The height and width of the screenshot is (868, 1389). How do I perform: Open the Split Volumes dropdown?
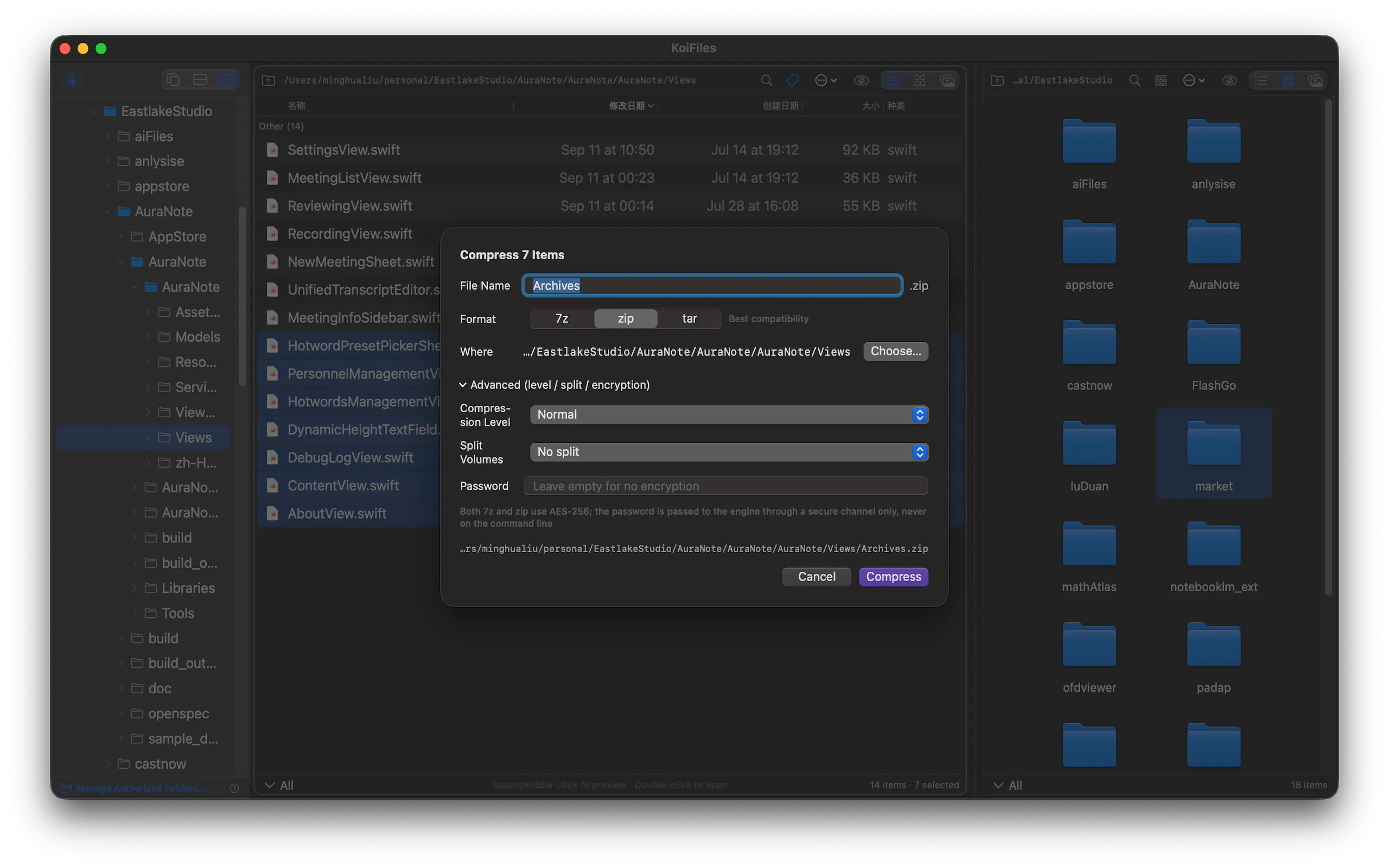(729, 452)
